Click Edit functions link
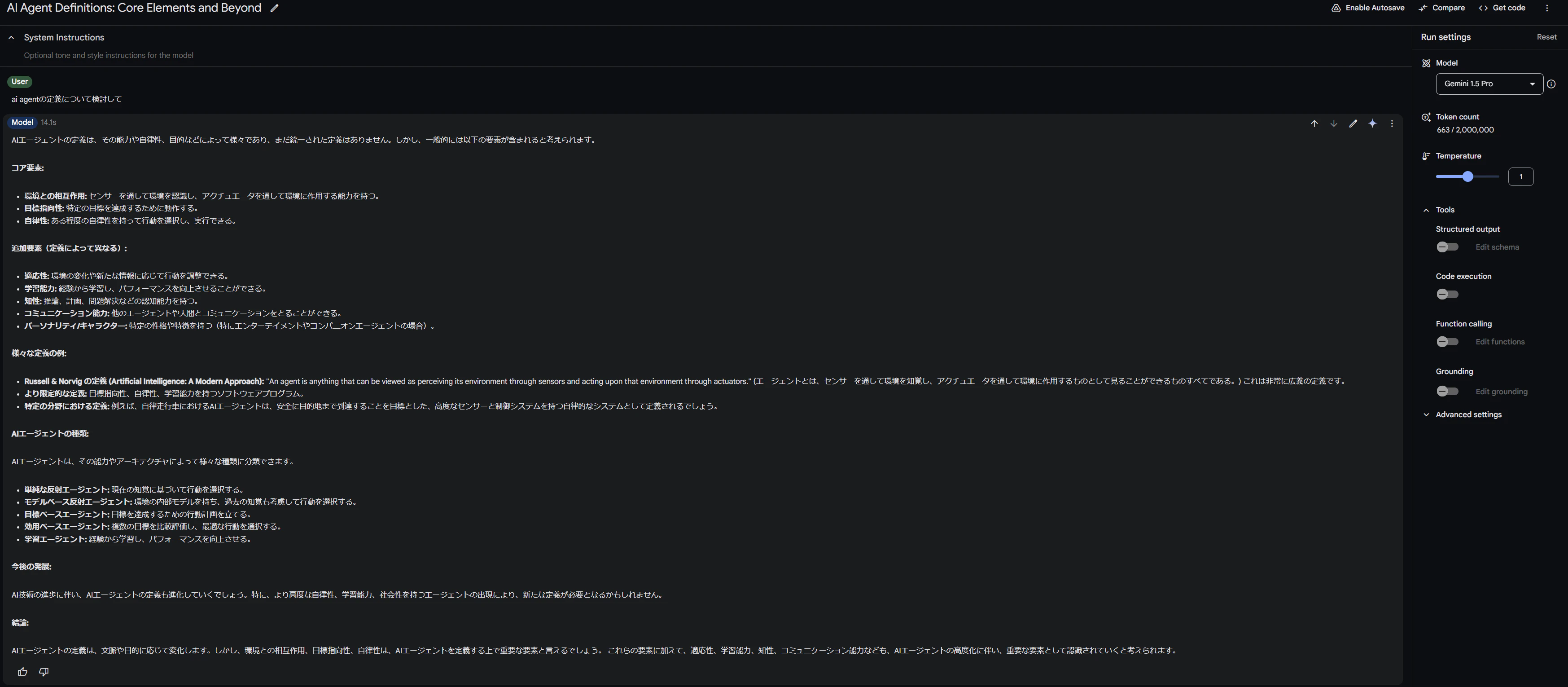The width and height of the screenshot is (1568, 687). pos(1500,342)
